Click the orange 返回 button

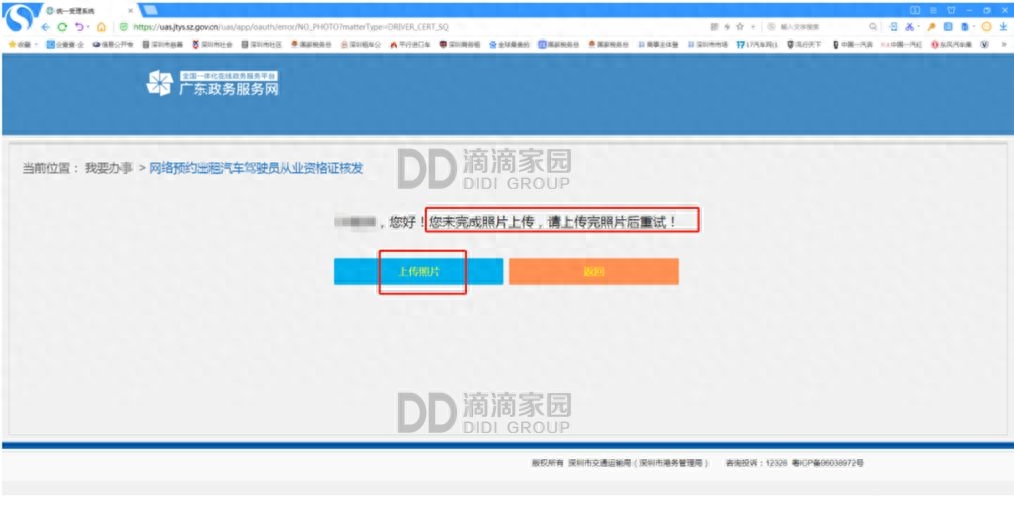[594, 271]
